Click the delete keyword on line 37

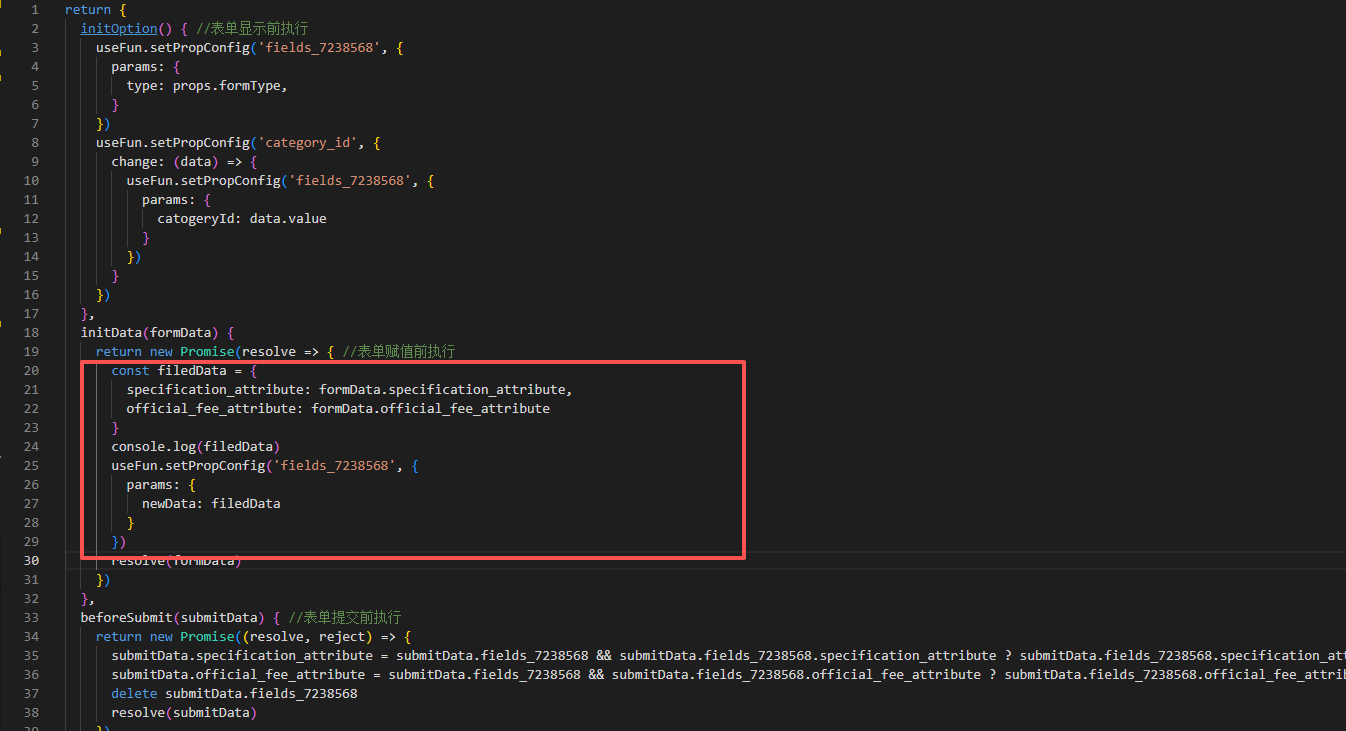pos(134,694)
